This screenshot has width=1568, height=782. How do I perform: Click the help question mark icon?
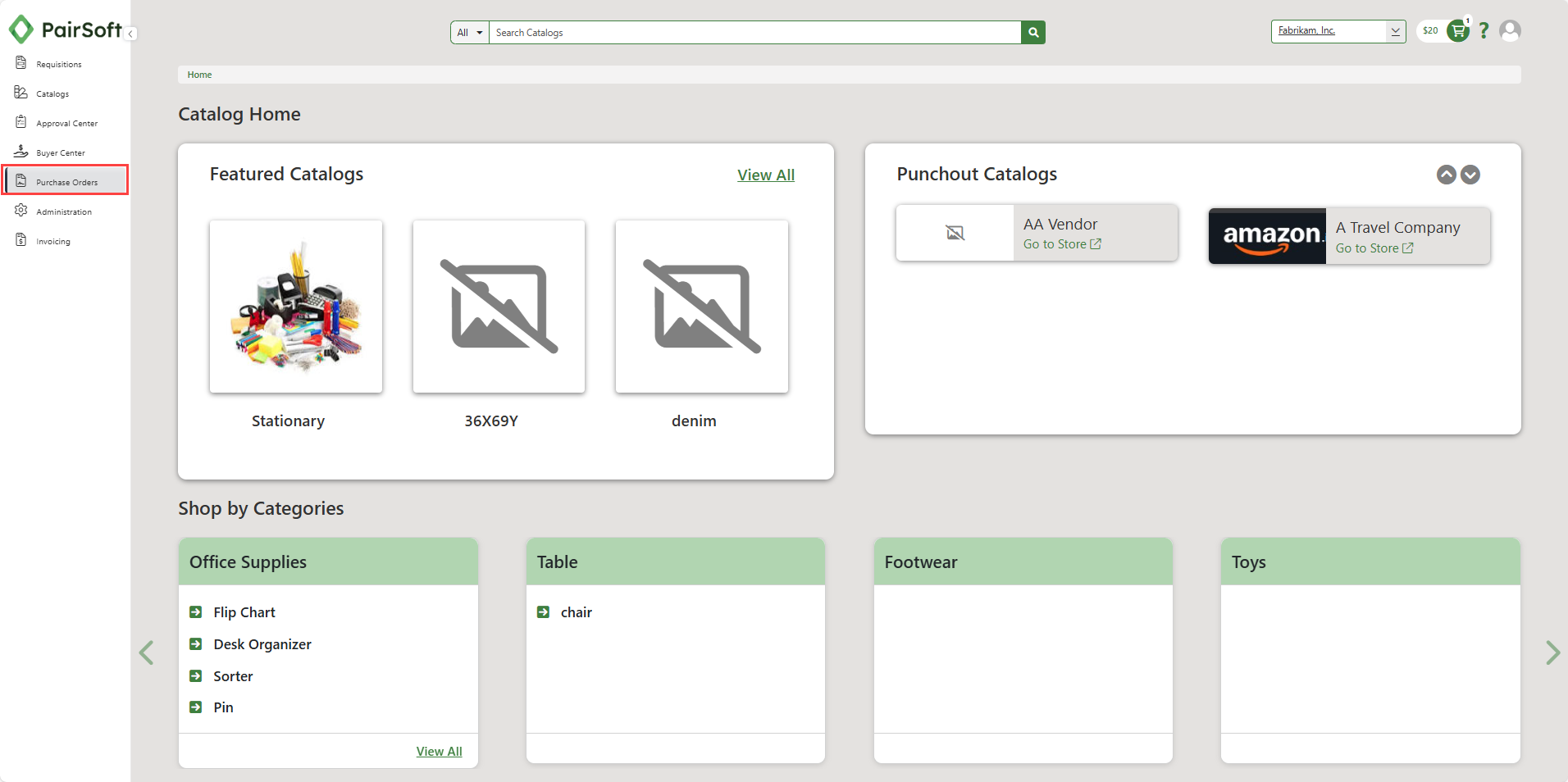click(1484, 31)
